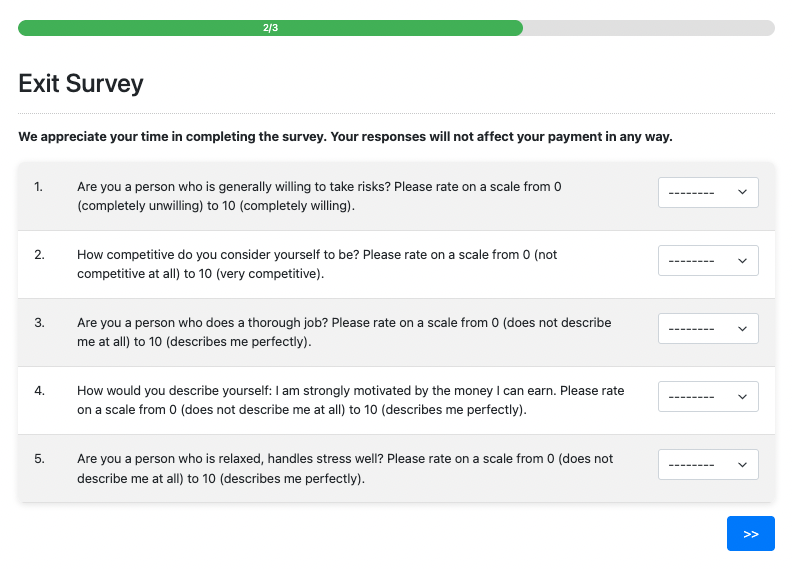Click question number 1 label
The image size is (792, 569).
[x=39, y=187]
